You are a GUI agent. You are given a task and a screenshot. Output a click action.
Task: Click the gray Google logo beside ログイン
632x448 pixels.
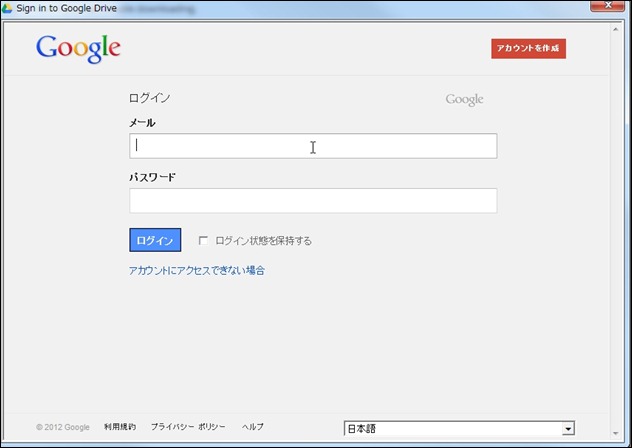point(464,100)
